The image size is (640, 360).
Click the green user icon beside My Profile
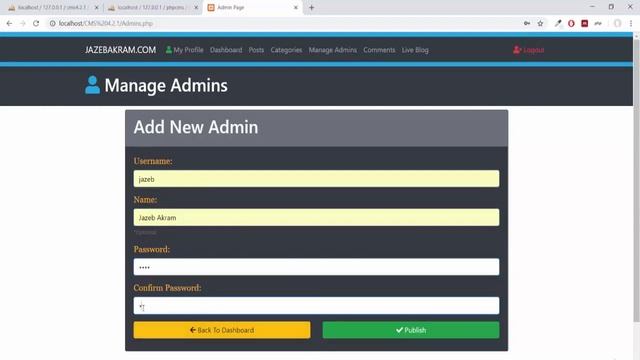pos(169,50)
